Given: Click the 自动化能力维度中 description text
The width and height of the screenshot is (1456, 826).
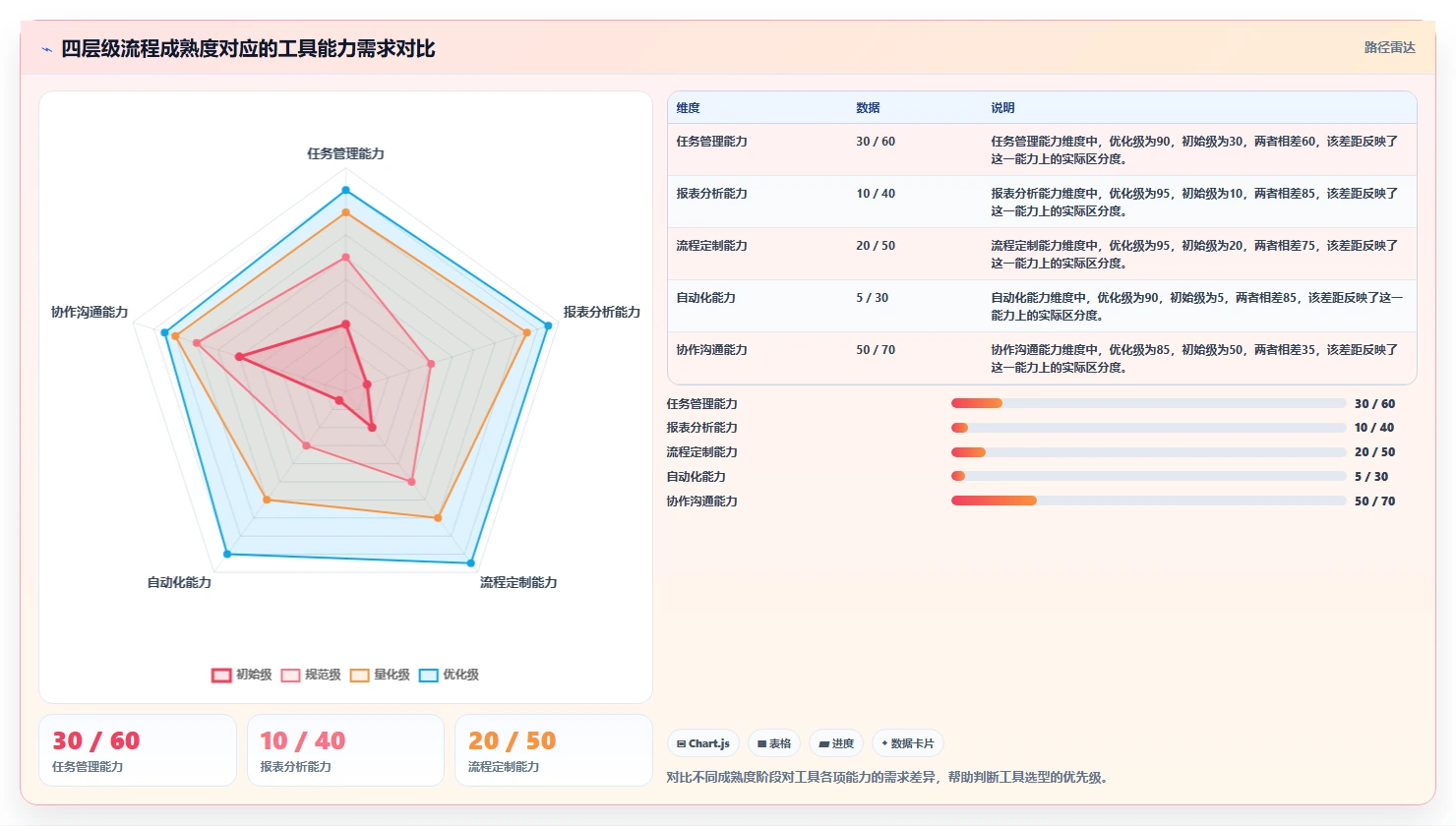Looking at the screenshot, I should click(1197, 307).
